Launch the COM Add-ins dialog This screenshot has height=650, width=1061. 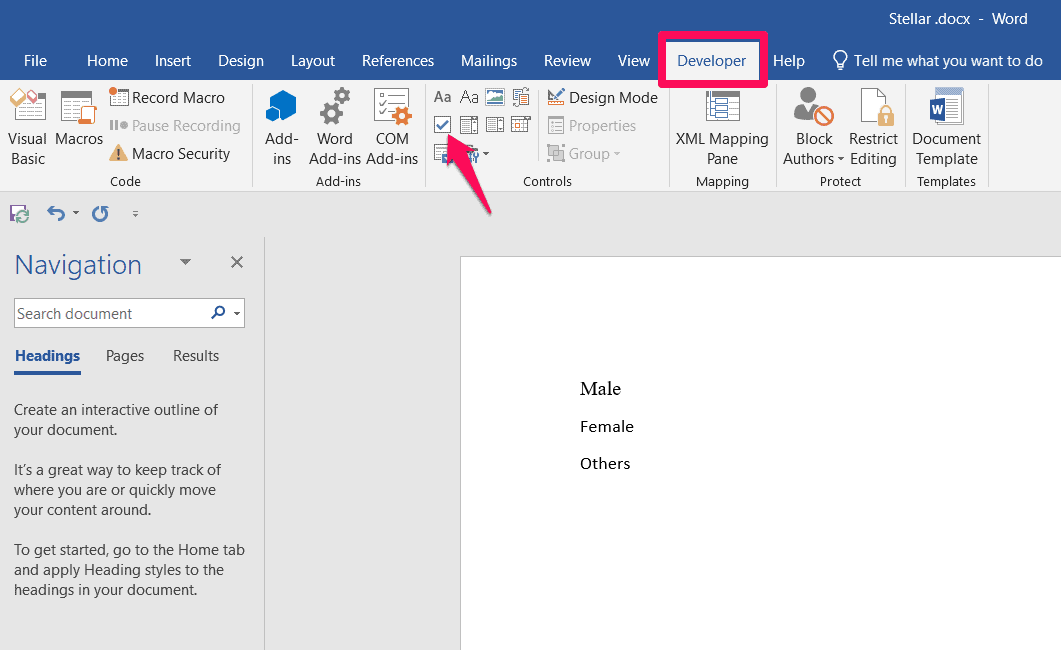tap(391, 125)
